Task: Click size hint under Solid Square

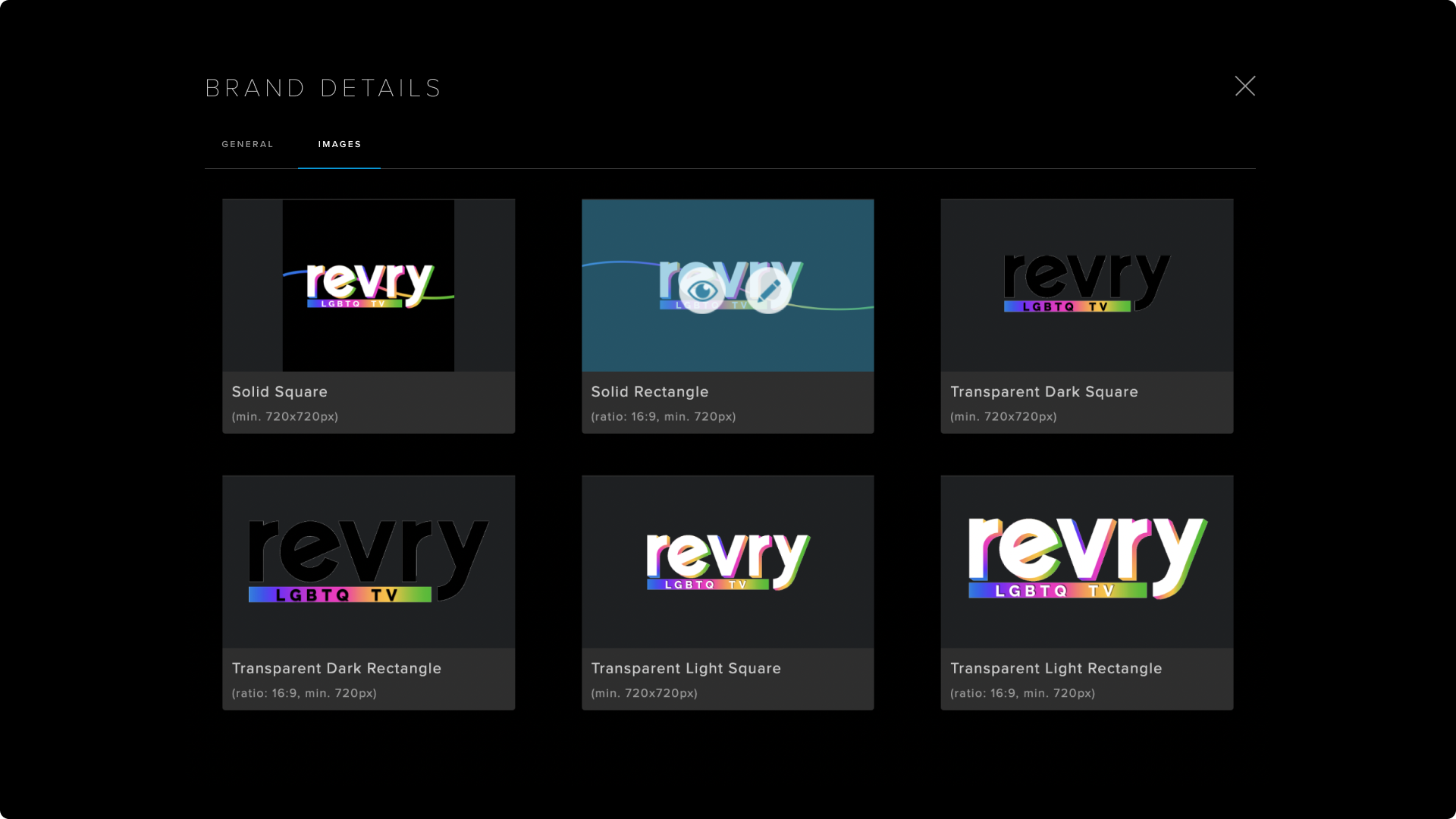Action: [285, 416]
